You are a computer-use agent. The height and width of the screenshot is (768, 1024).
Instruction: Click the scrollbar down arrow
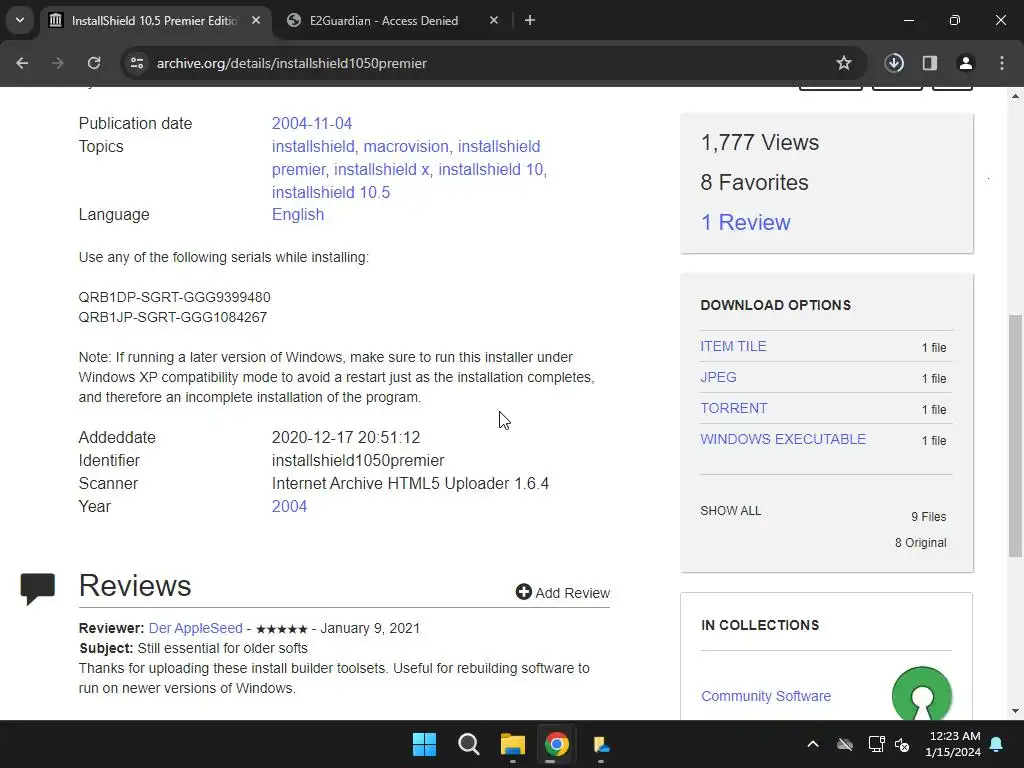(x=1015, y=711)
